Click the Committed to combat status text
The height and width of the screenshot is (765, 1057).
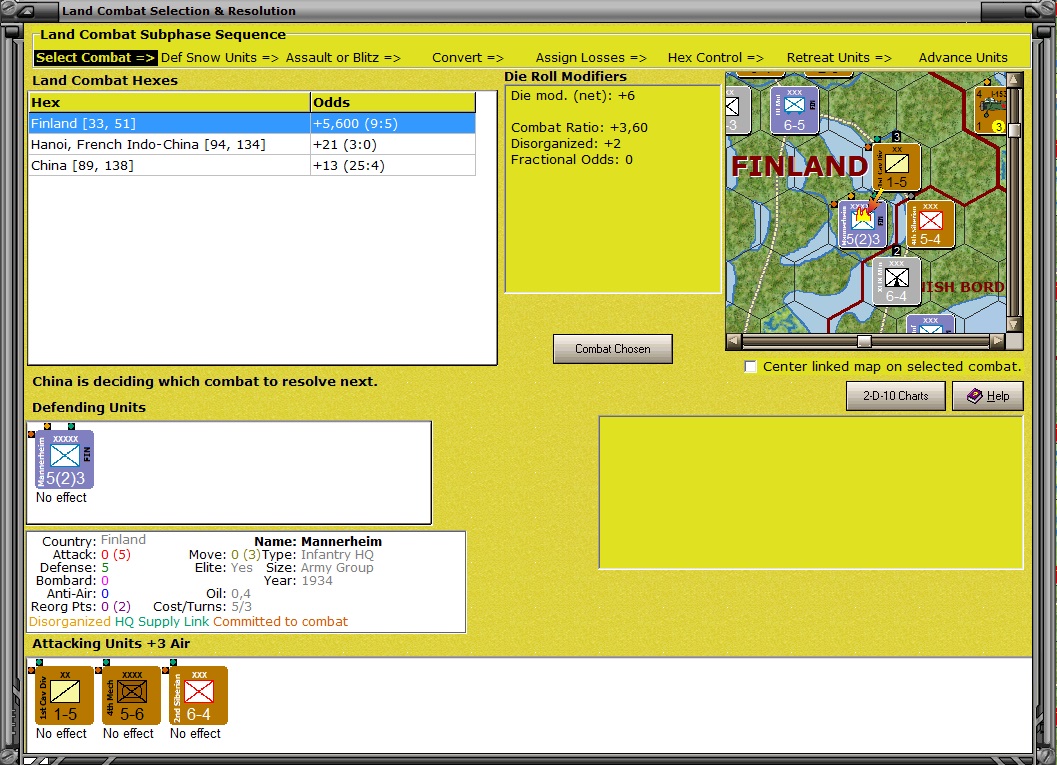280,621
